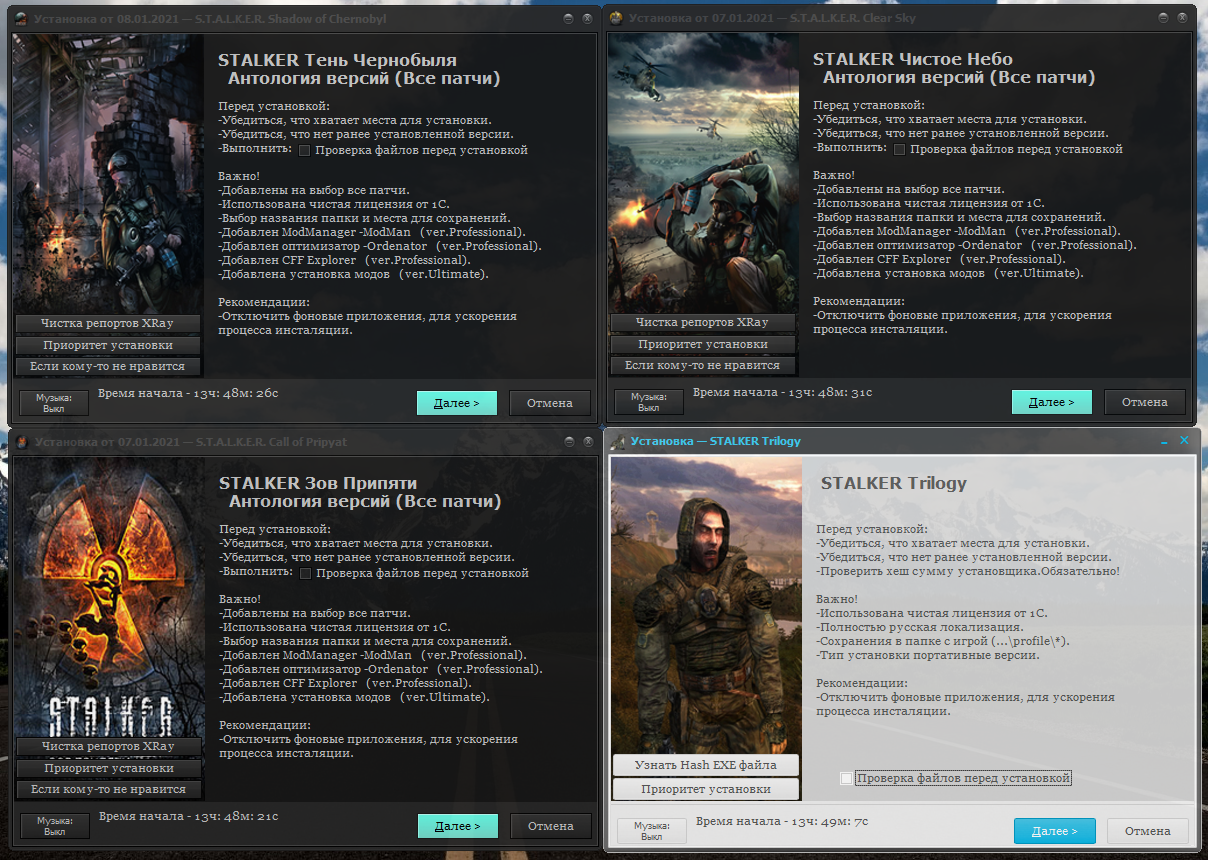Click Далее in STALKER Trilogy installer
This screenshot has width=1208, height=860.
[x=1055, y=831]
